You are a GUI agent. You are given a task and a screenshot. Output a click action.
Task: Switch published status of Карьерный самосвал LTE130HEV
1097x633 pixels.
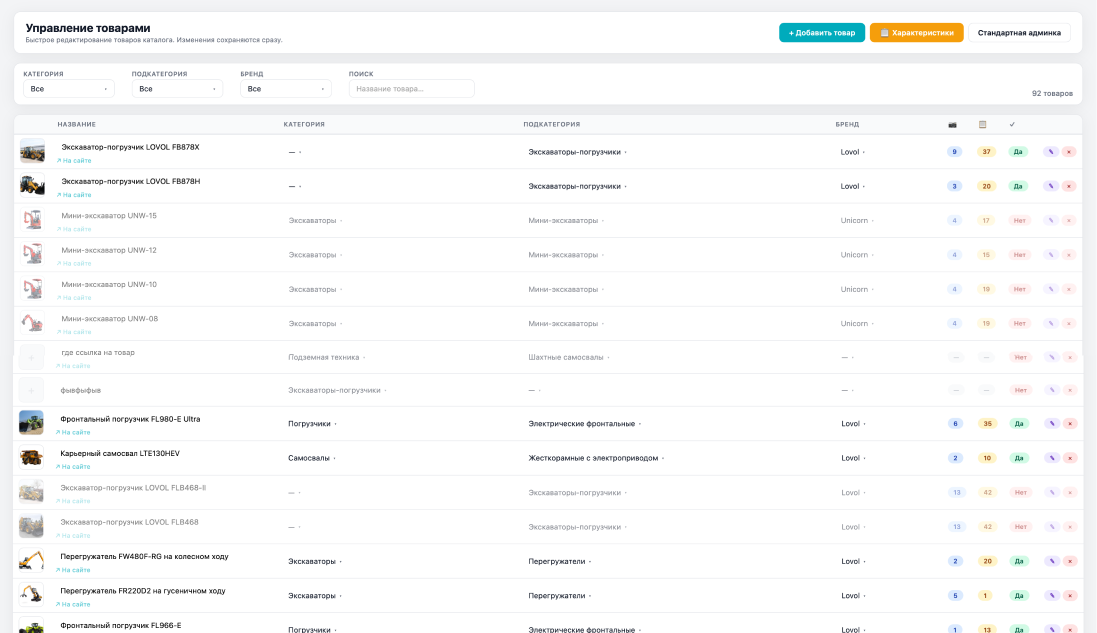tap(1019, 458)
